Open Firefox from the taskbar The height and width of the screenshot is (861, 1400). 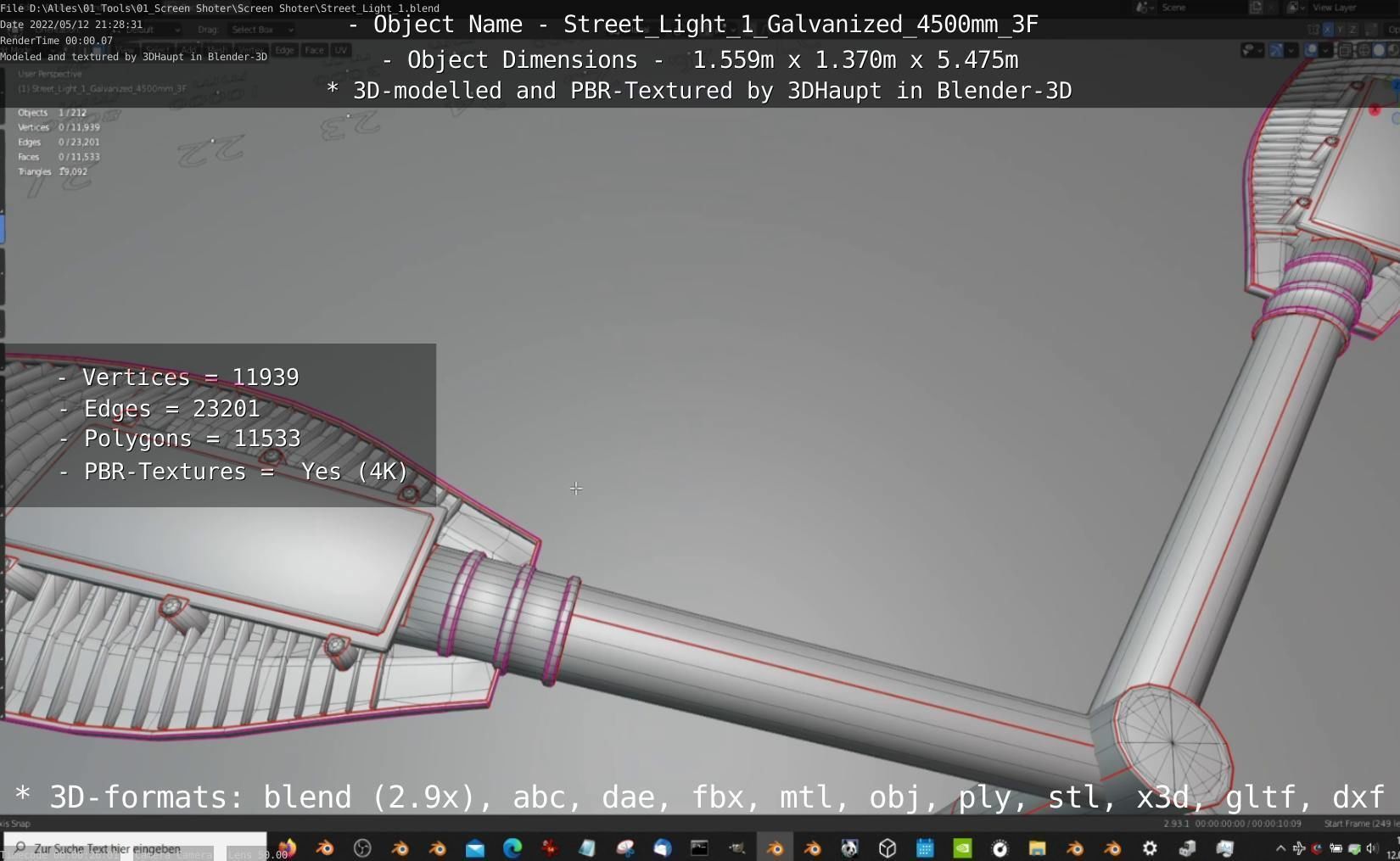point(288,847)
